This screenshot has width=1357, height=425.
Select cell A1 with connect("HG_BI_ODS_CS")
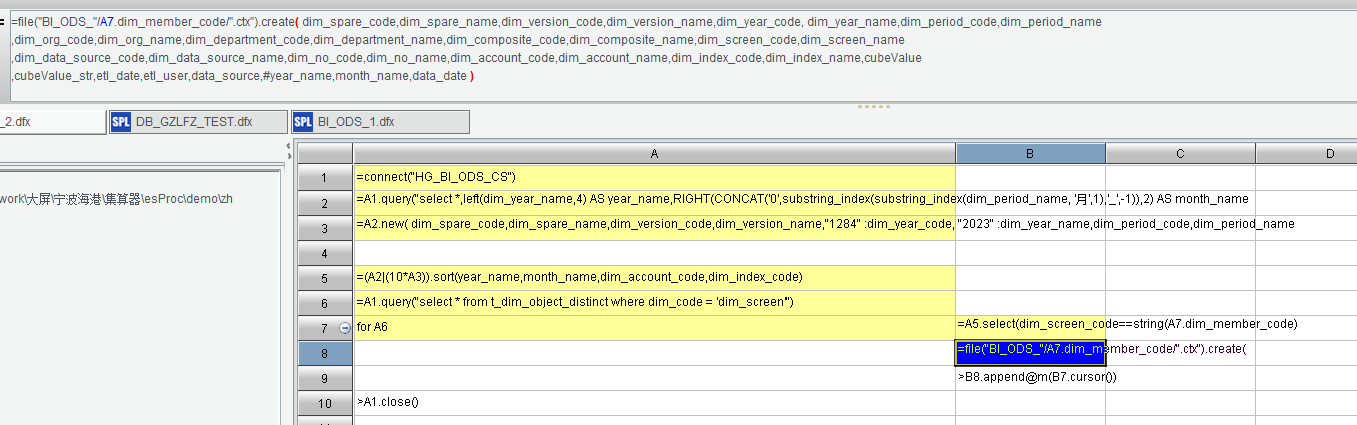[x=654, y=177]
